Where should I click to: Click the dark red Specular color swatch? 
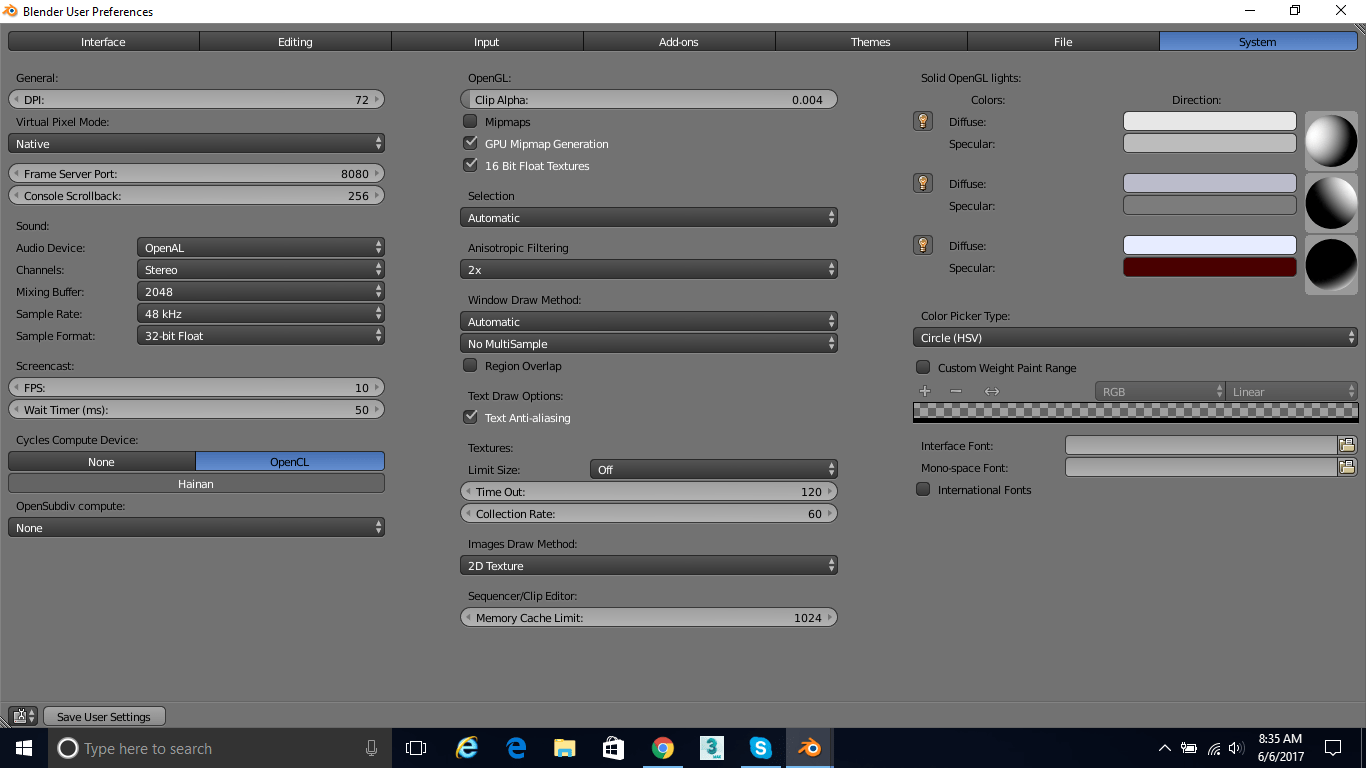point(1209,267)
